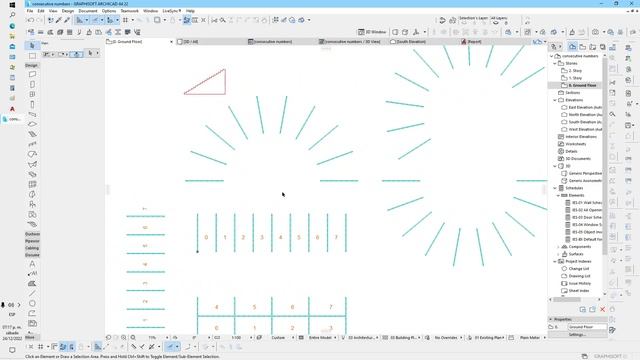Select the Column tool

(32, 104)
